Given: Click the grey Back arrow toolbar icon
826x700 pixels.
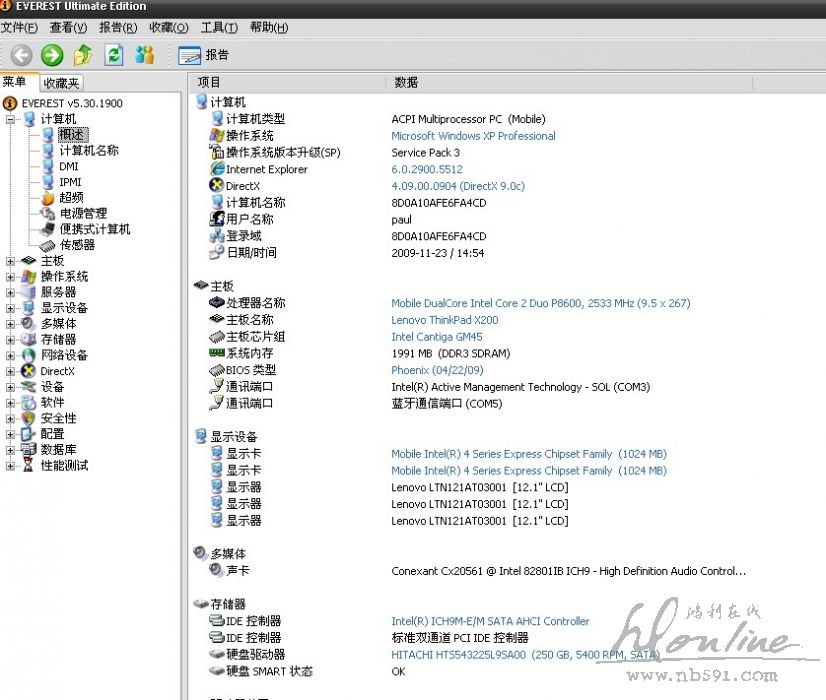Looking at the screenshot, I should click(21, 55).
